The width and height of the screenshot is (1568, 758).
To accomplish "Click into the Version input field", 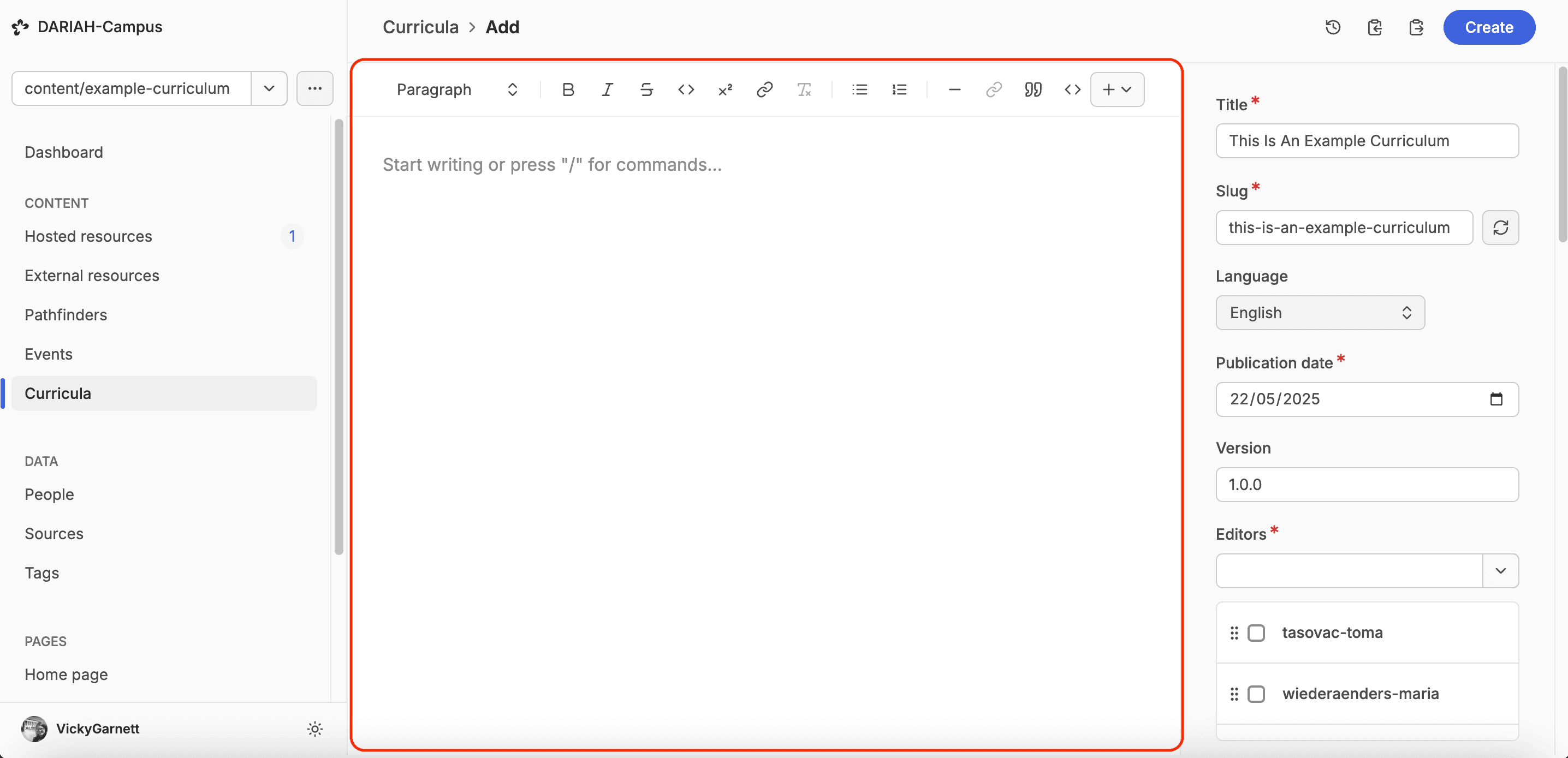I will click(x=1367, y=484).
